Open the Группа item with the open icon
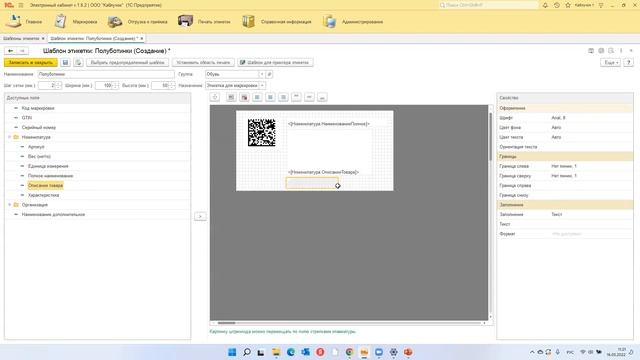The height and width of the screenshot is (360, 640). click(x=269, y=74)
